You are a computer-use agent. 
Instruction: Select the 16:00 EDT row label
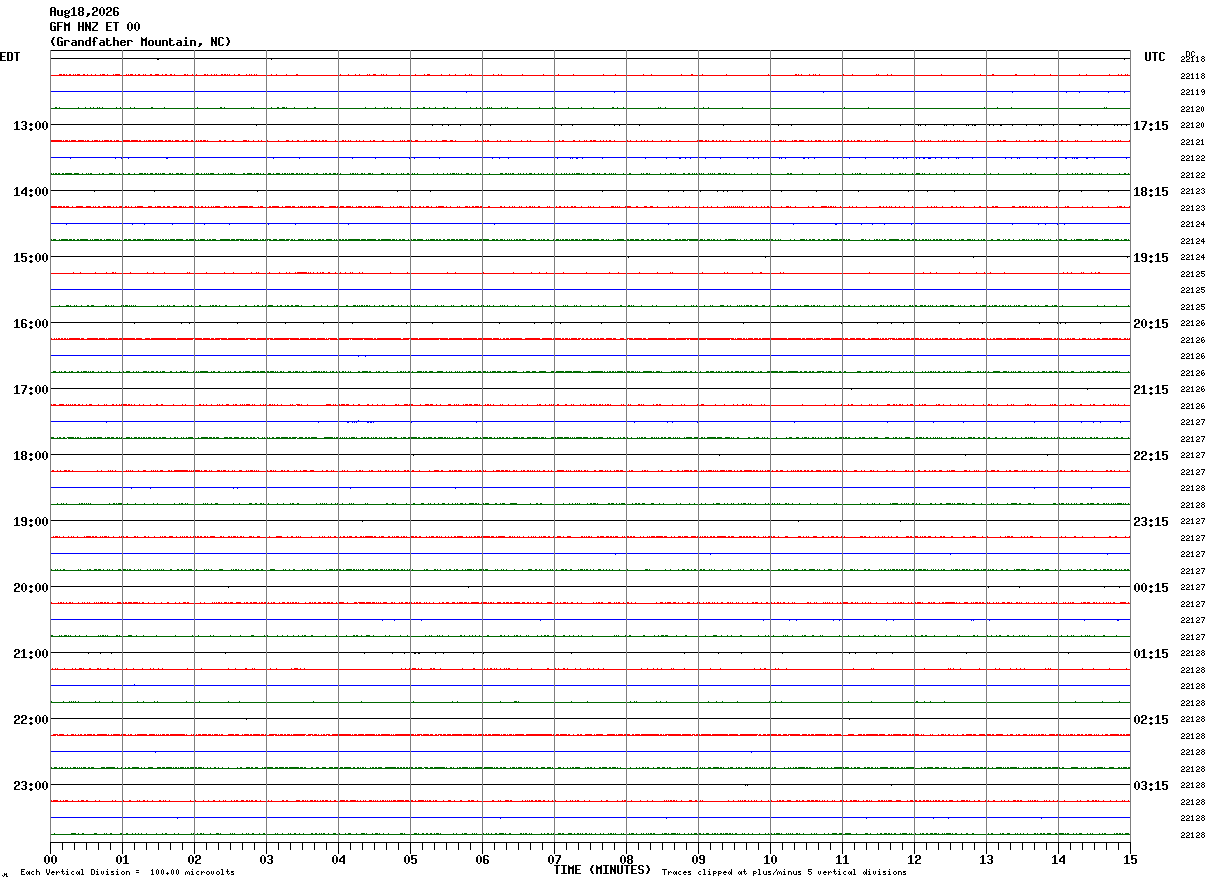pos(30,324)
